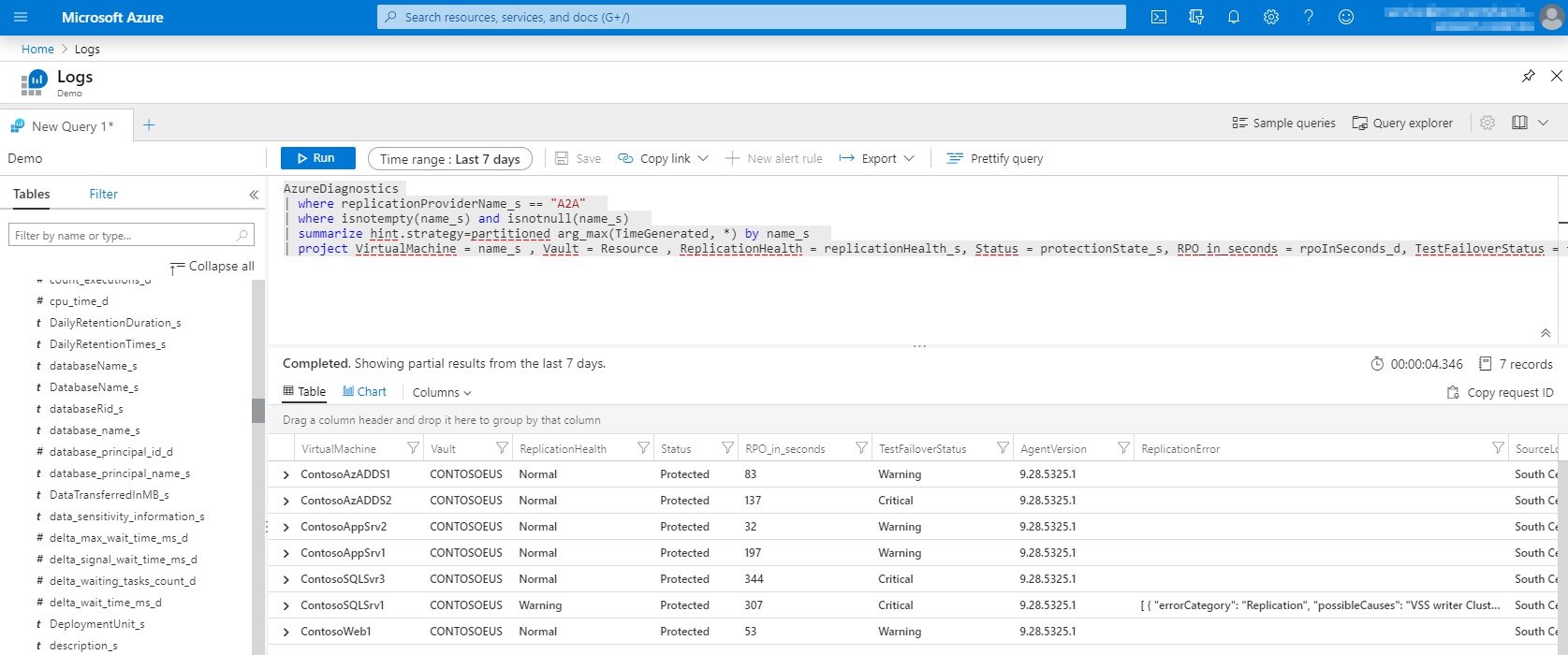Focus the Filter by name or type field
Image resolution: width=1568 pixels, height=655 pixels.
[131, 235]
